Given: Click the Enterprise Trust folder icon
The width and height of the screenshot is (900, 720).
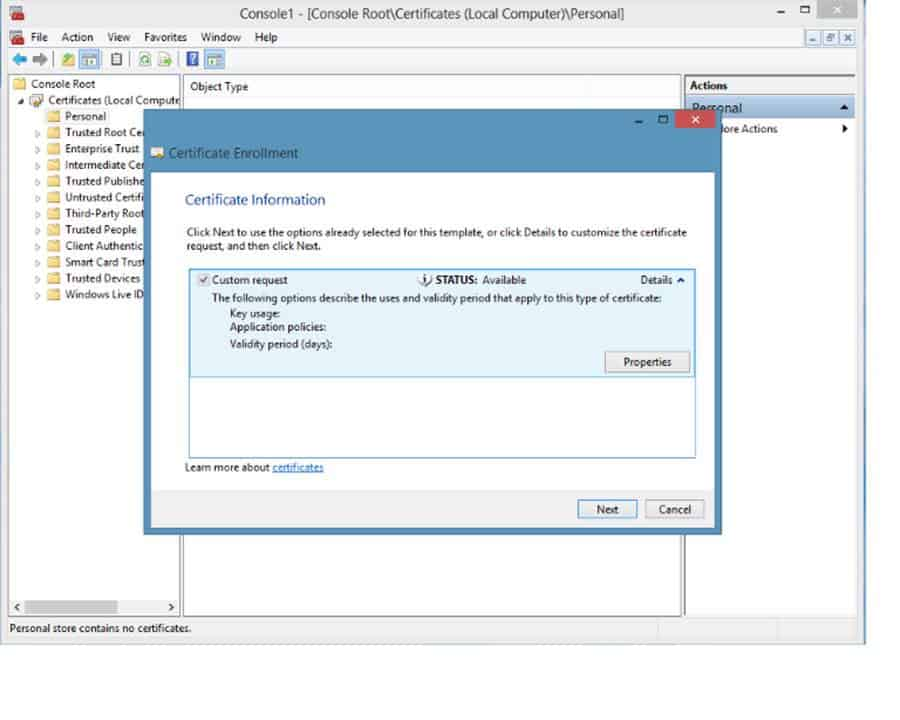Looking at the screenshot, I should [x=53, y=149].
